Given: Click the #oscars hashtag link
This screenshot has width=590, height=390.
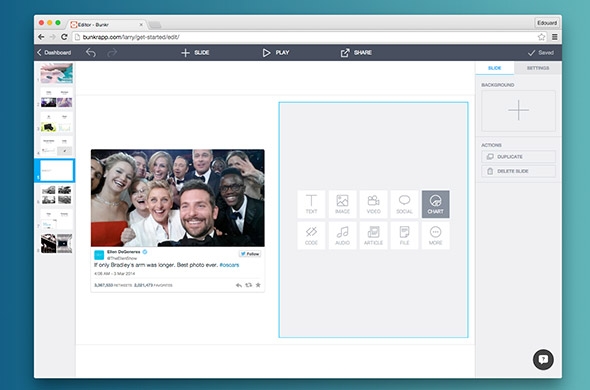Looking at the screenshot, I should click(x=229, y=265).
